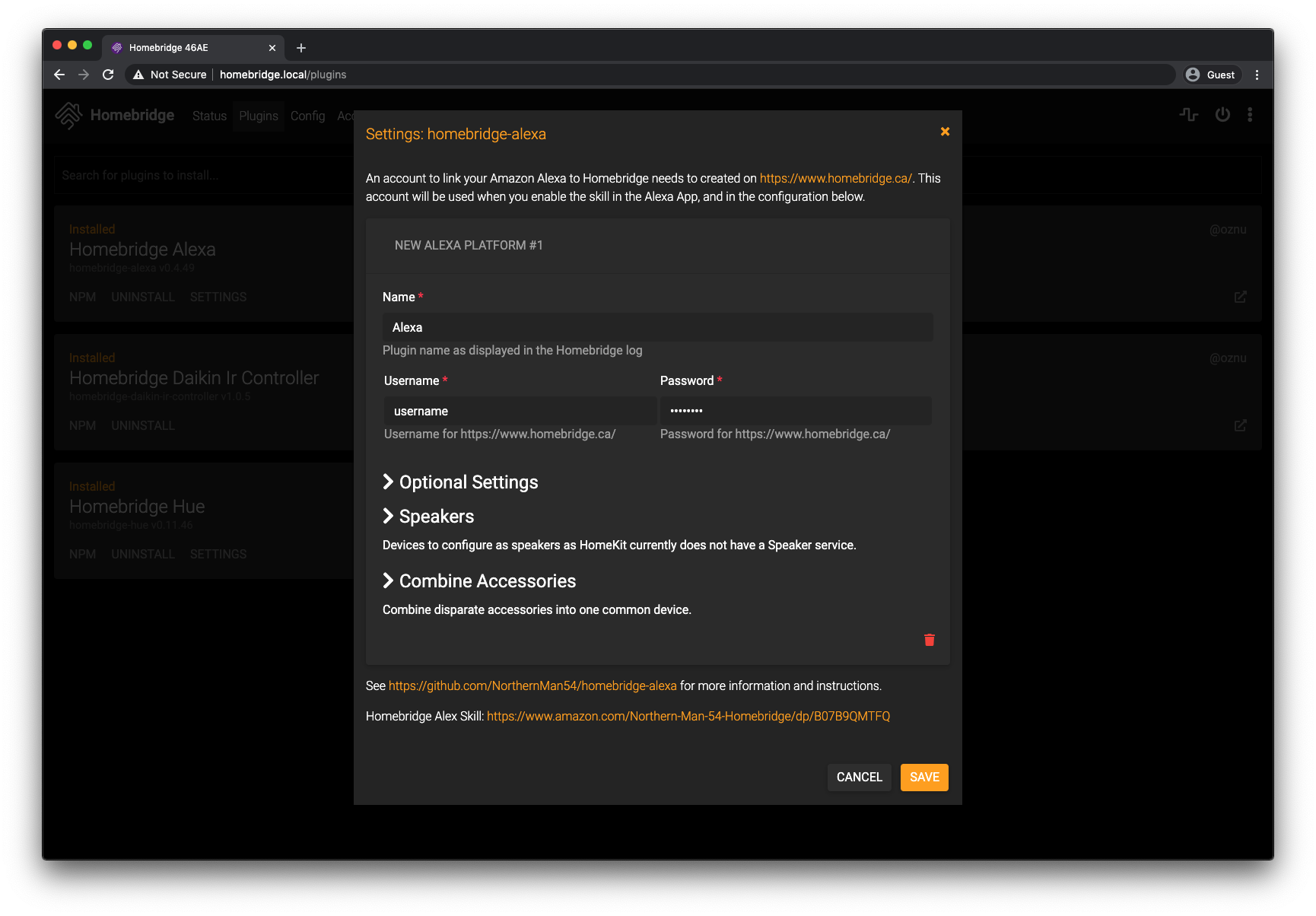Expand the Speakers section
Screen dimensions: 1316x916
[428, 516]
